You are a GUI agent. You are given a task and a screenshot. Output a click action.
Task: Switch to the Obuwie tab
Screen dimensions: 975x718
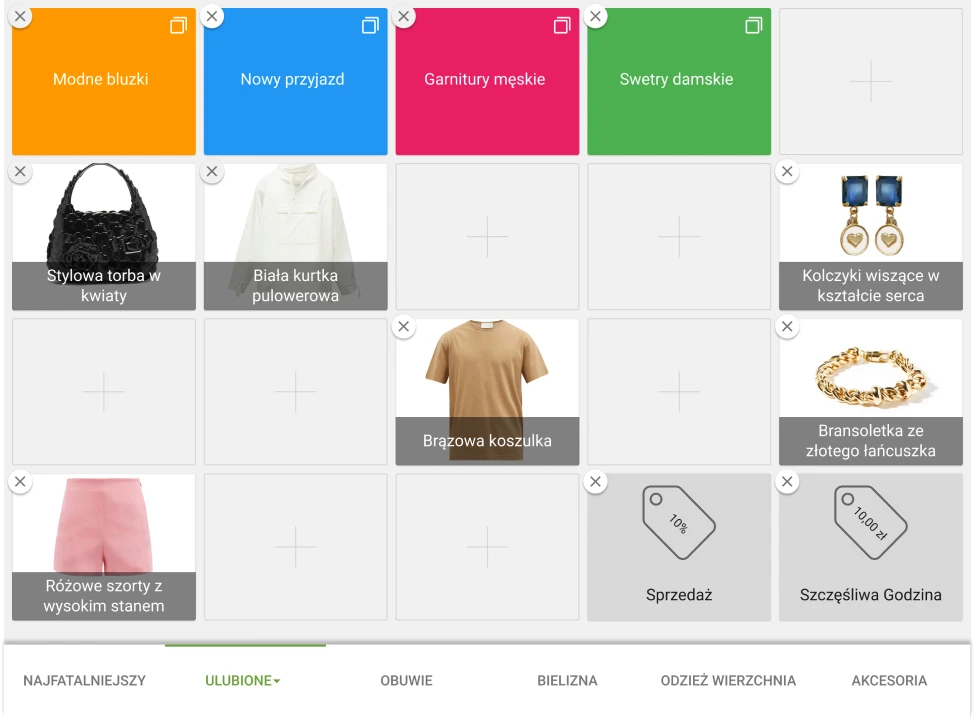click(406, 681)
